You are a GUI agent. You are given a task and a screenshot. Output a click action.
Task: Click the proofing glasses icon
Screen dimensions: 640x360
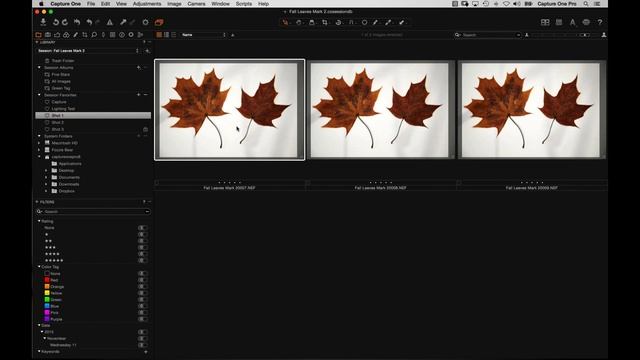pos(586,22)
